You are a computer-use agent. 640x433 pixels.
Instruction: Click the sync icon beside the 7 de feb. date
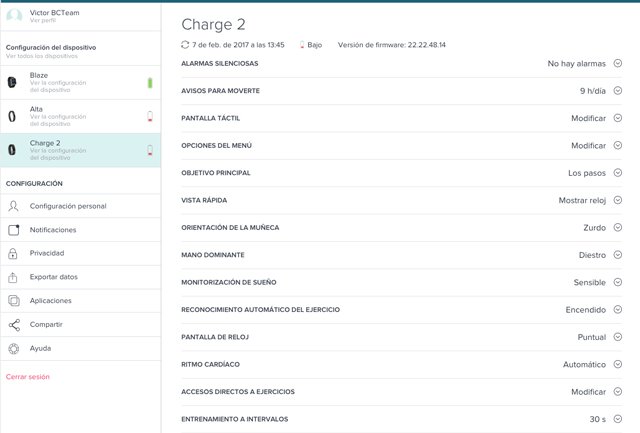[185, 44]
